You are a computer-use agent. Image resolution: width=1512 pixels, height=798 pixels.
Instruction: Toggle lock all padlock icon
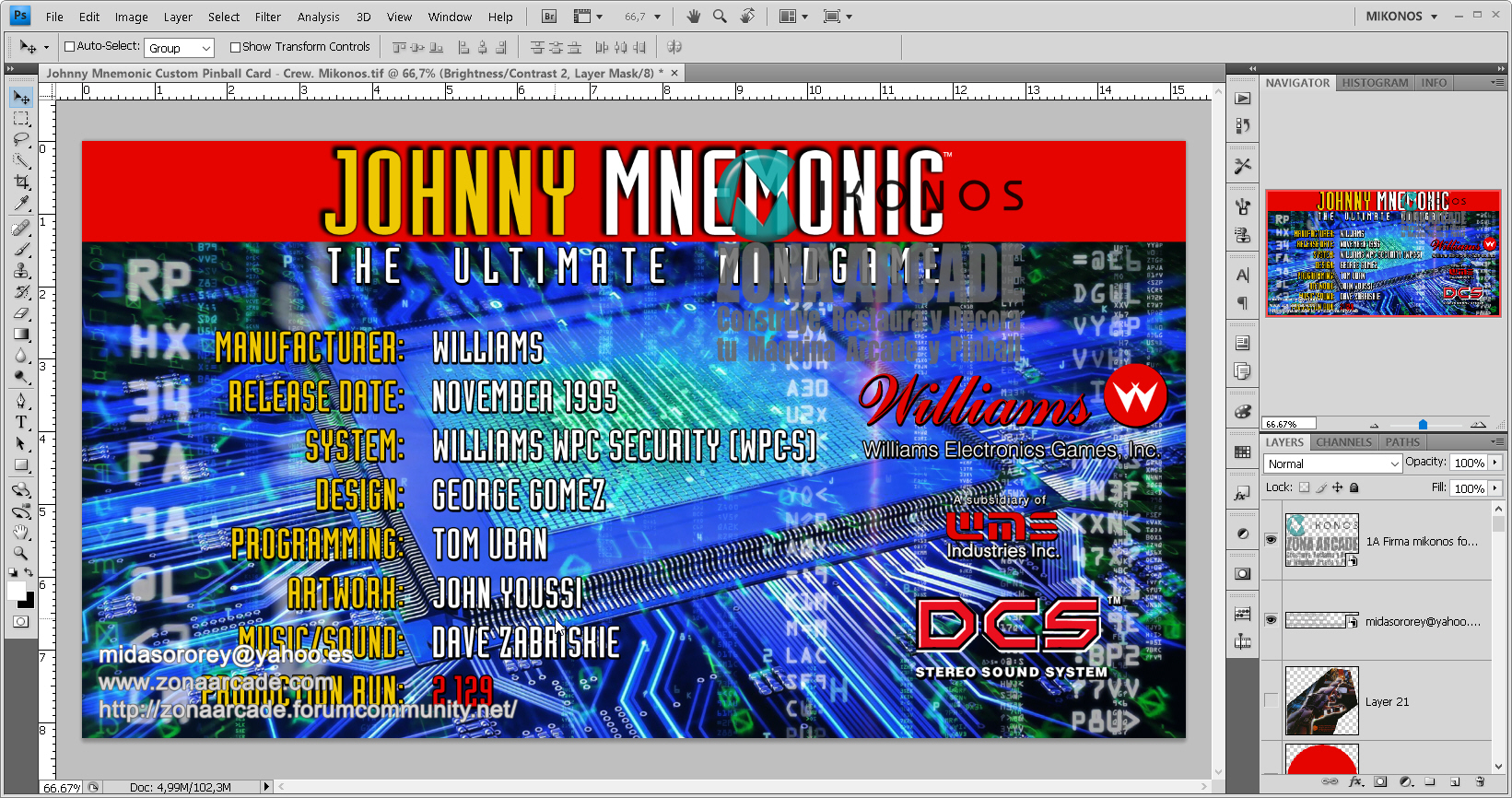(x=1354, y=487)
